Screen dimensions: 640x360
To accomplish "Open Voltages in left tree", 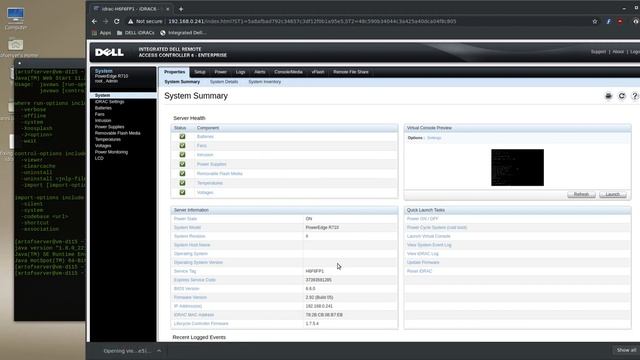I will (x=103, y=145).
